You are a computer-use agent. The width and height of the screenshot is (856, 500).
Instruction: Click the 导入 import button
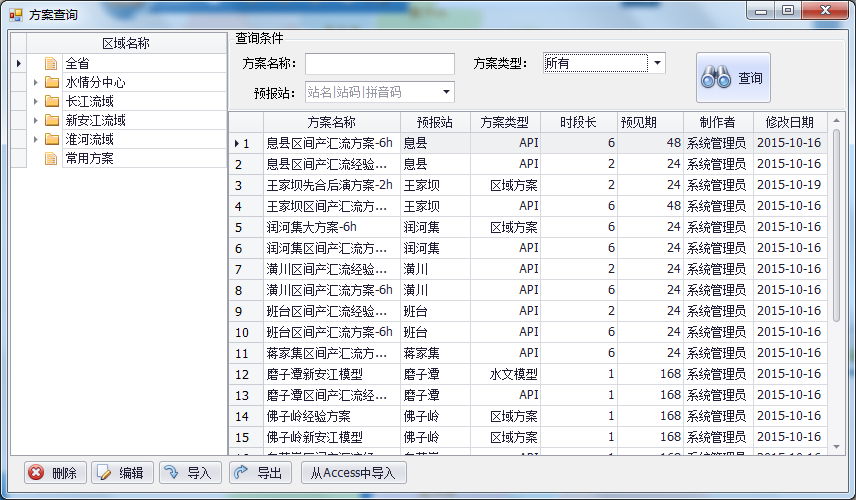coord(188,473)
